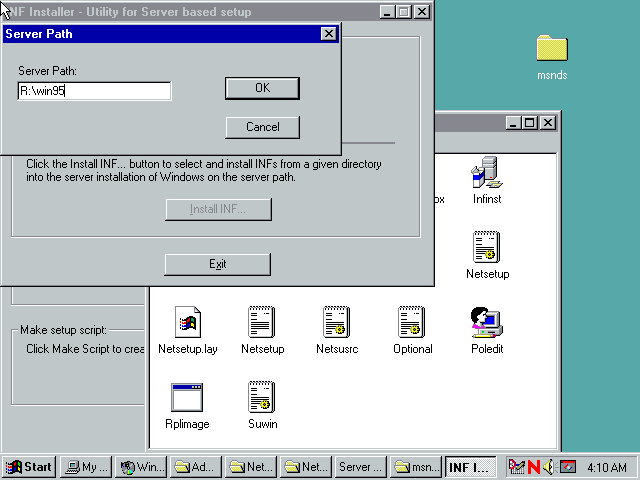The image size is (640, 480).
Task: Maximize the INF Installer window
Action: coord(403,12)
